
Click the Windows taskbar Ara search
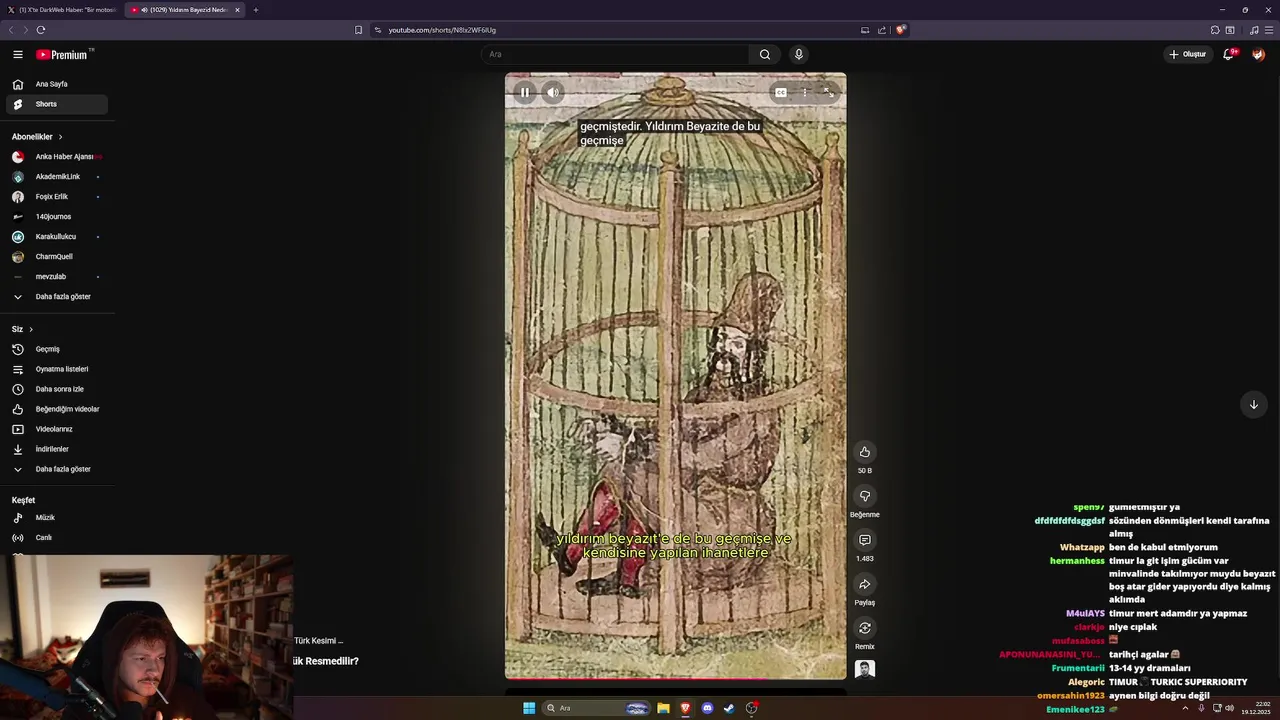tap(597, 708)
